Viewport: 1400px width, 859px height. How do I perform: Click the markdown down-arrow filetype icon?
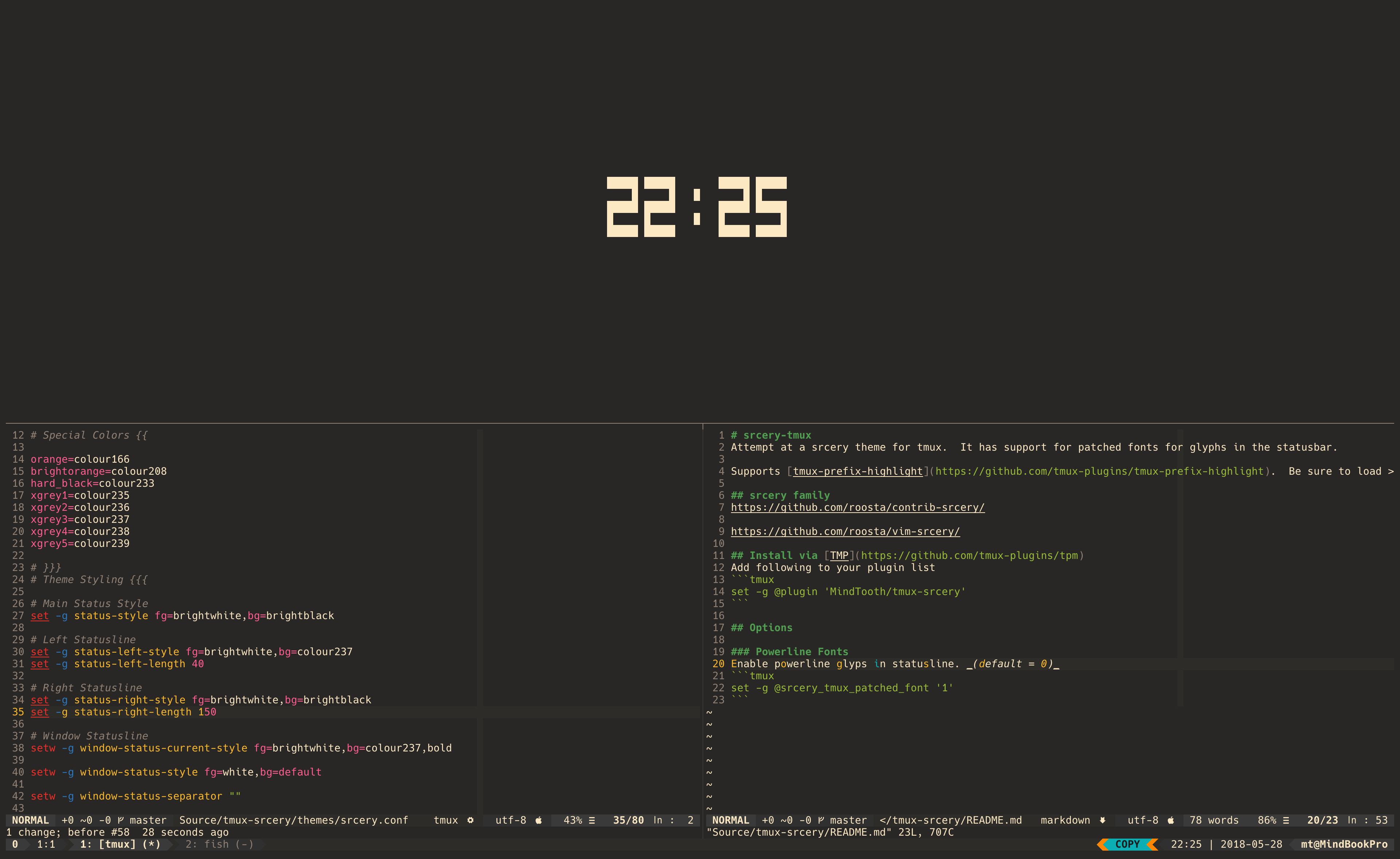[1103, 820]
